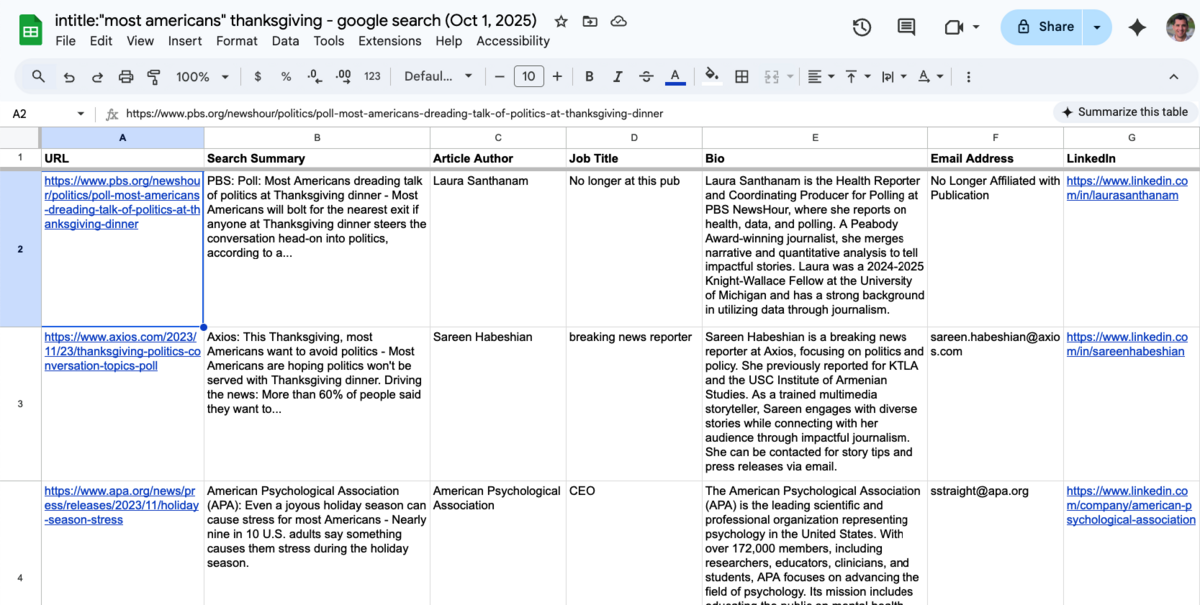Open the comments panel
The height and width of the screenshot is (605, 1200).
pos(906,27)
